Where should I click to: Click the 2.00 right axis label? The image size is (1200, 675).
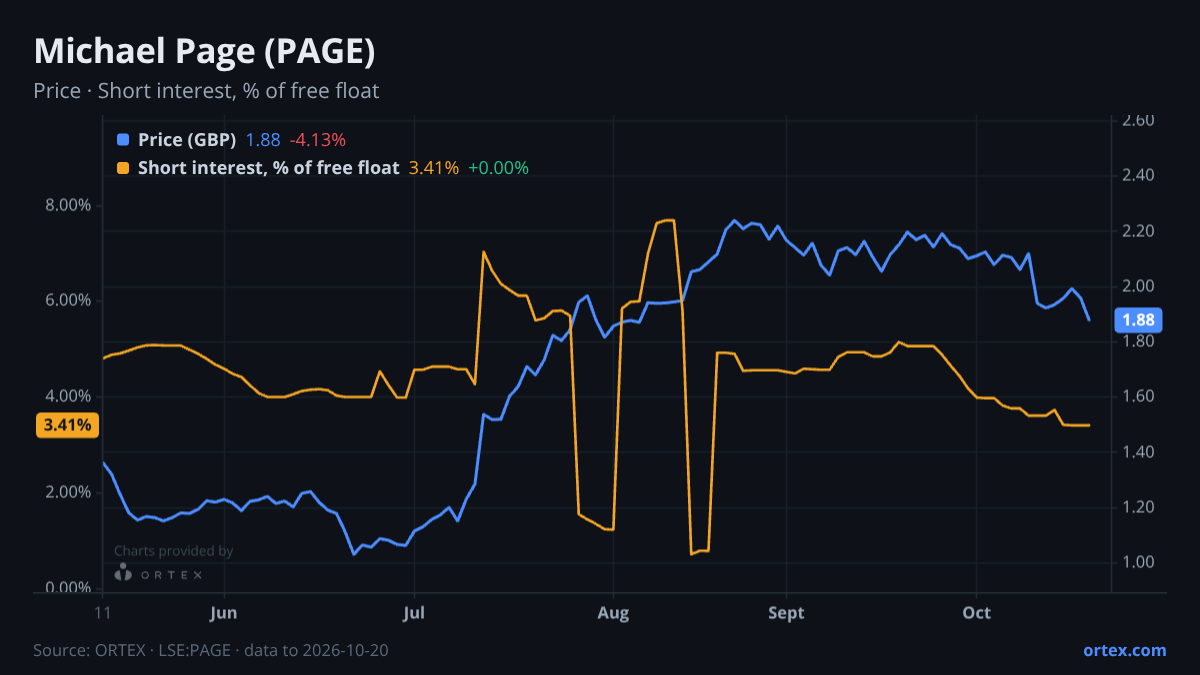tap(1139, 286)
